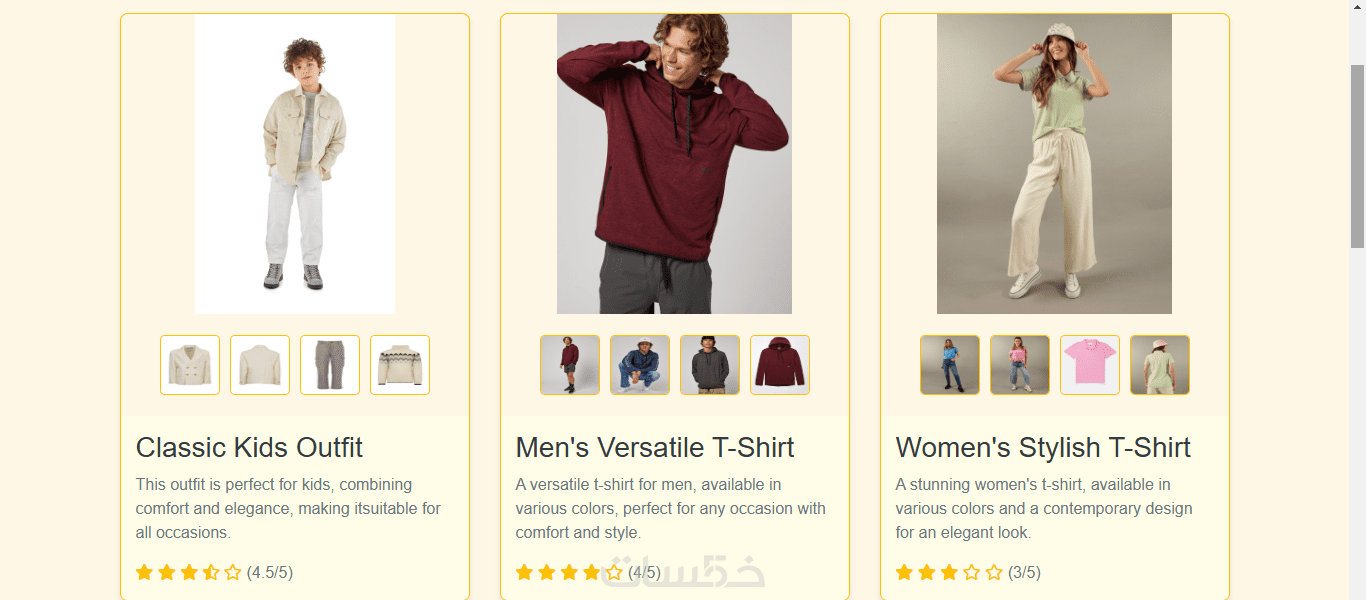
Task: Click the first star of Classic Kids Outfit rating
Action: [144, 573]
